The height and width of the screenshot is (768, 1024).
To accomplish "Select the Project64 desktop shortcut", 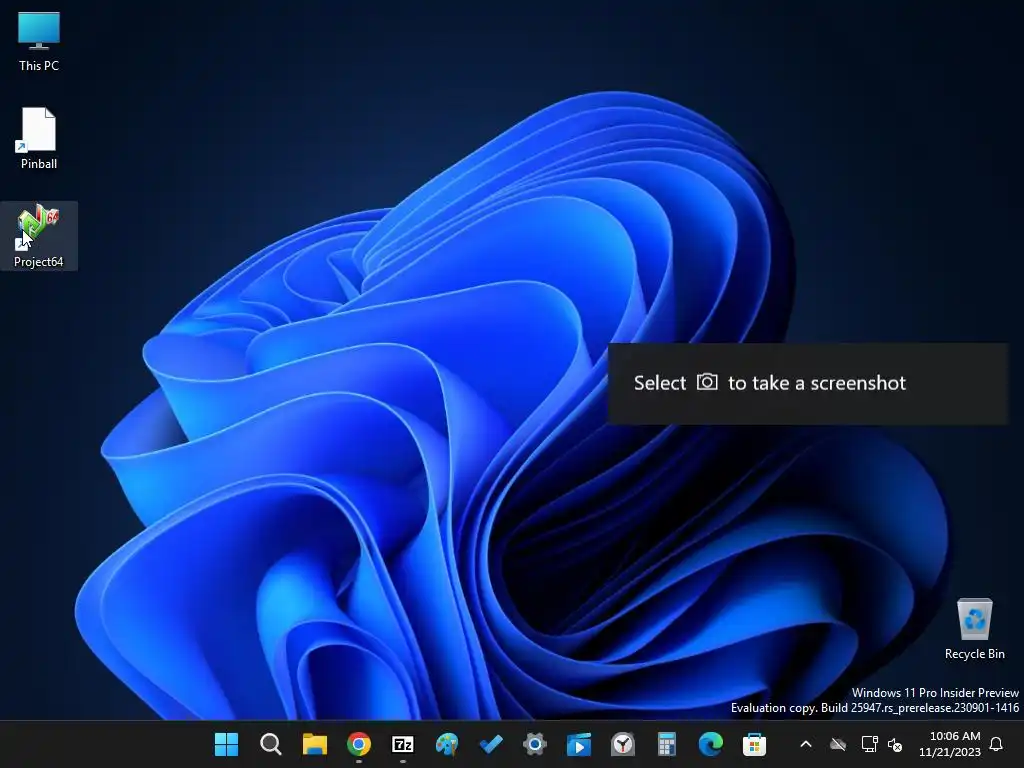I will click(39, 236).
